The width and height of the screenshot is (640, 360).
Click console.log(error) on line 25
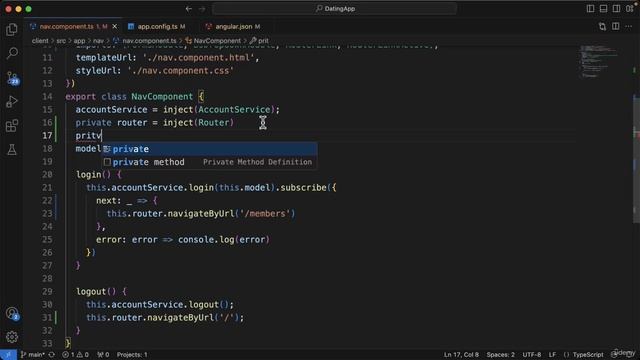[224, 240]
